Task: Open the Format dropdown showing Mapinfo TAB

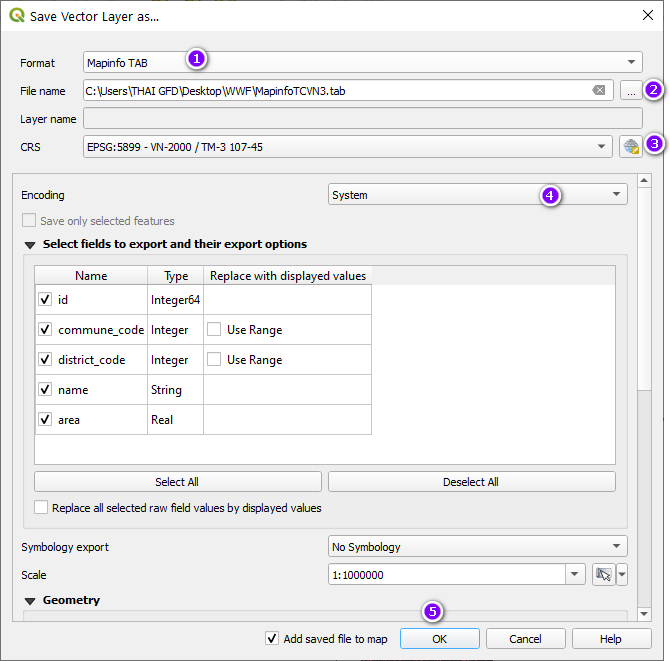Action: pos(362,62)
